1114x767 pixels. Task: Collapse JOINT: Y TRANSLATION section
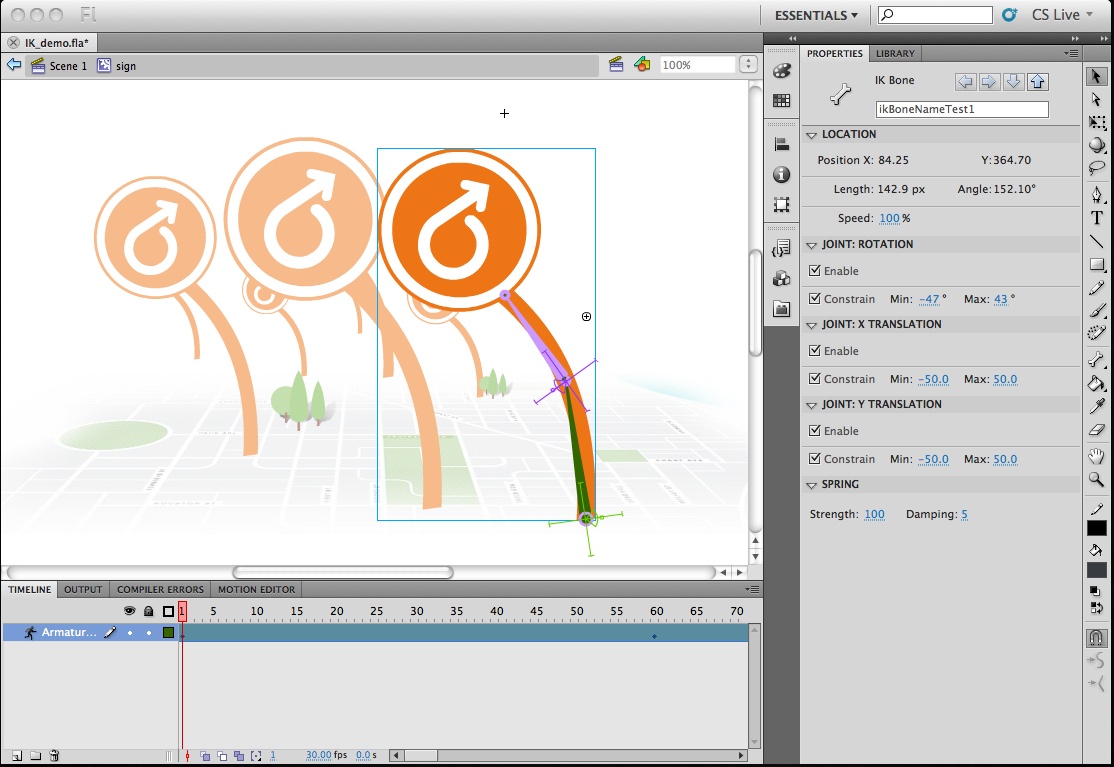811,405
